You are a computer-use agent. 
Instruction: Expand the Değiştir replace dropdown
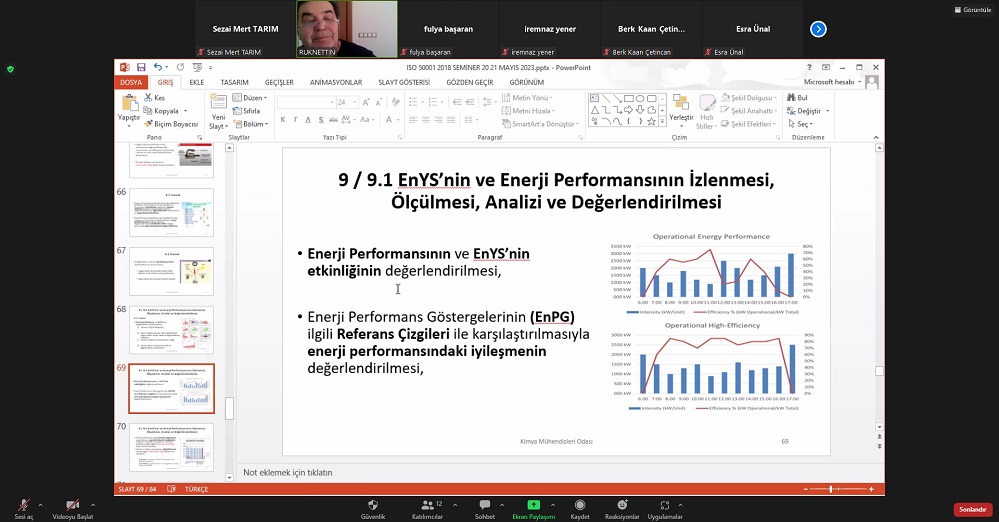click(811, 111)
